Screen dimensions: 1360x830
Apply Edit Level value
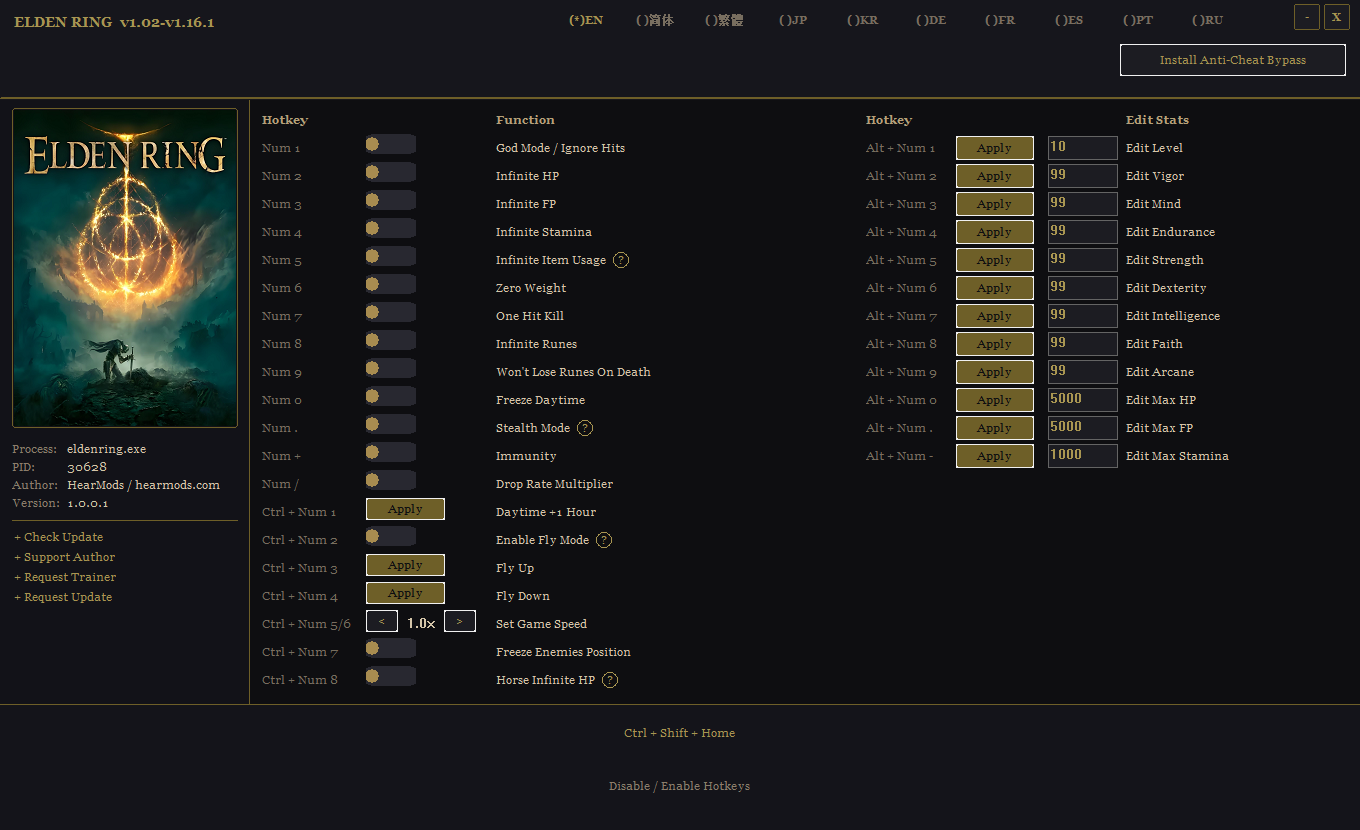click(995, 148)
